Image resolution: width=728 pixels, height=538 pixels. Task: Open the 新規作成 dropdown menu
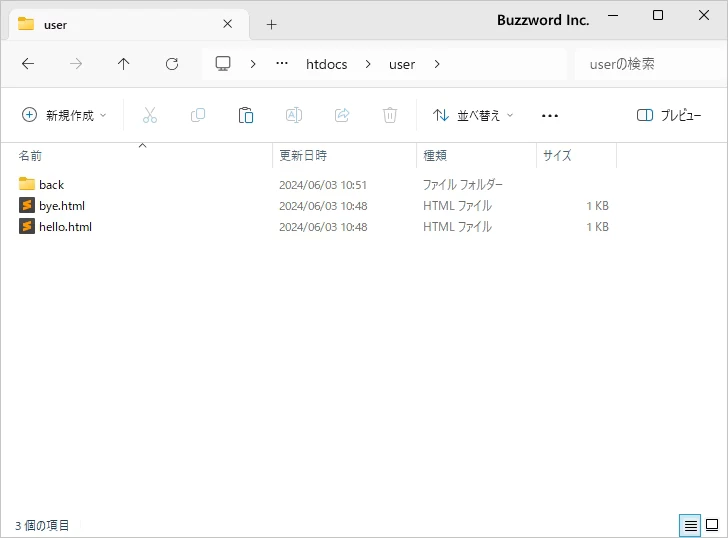coord(64,115)
